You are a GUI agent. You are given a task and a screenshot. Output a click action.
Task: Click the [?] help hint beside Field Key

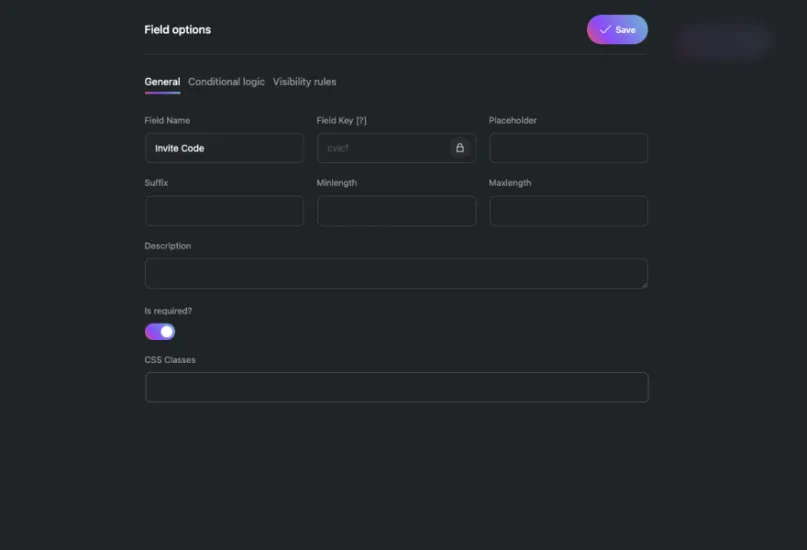tap(361, 120)
